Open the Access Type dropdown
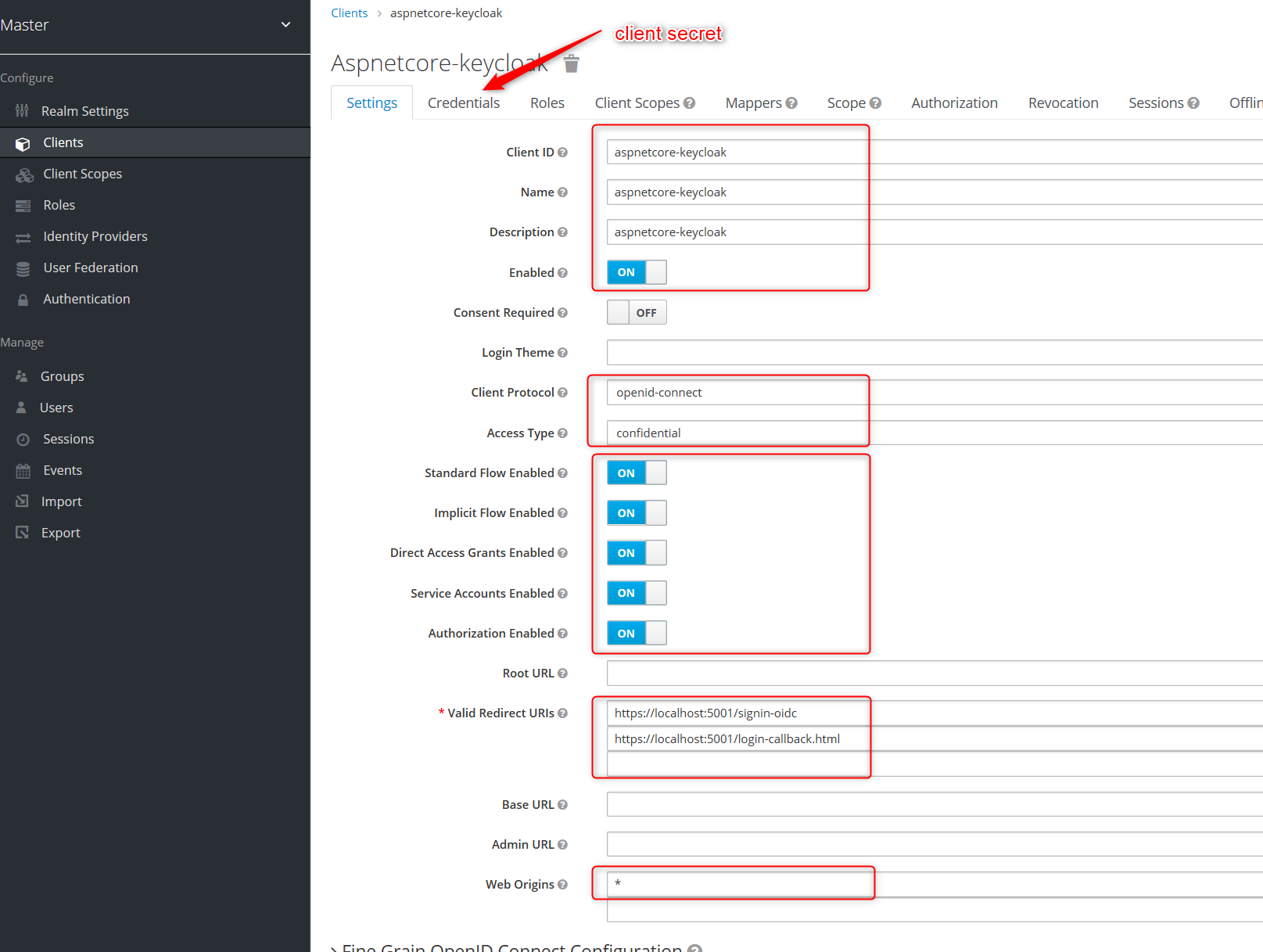This screenshot has height=952, width=1263. [935, 433]
